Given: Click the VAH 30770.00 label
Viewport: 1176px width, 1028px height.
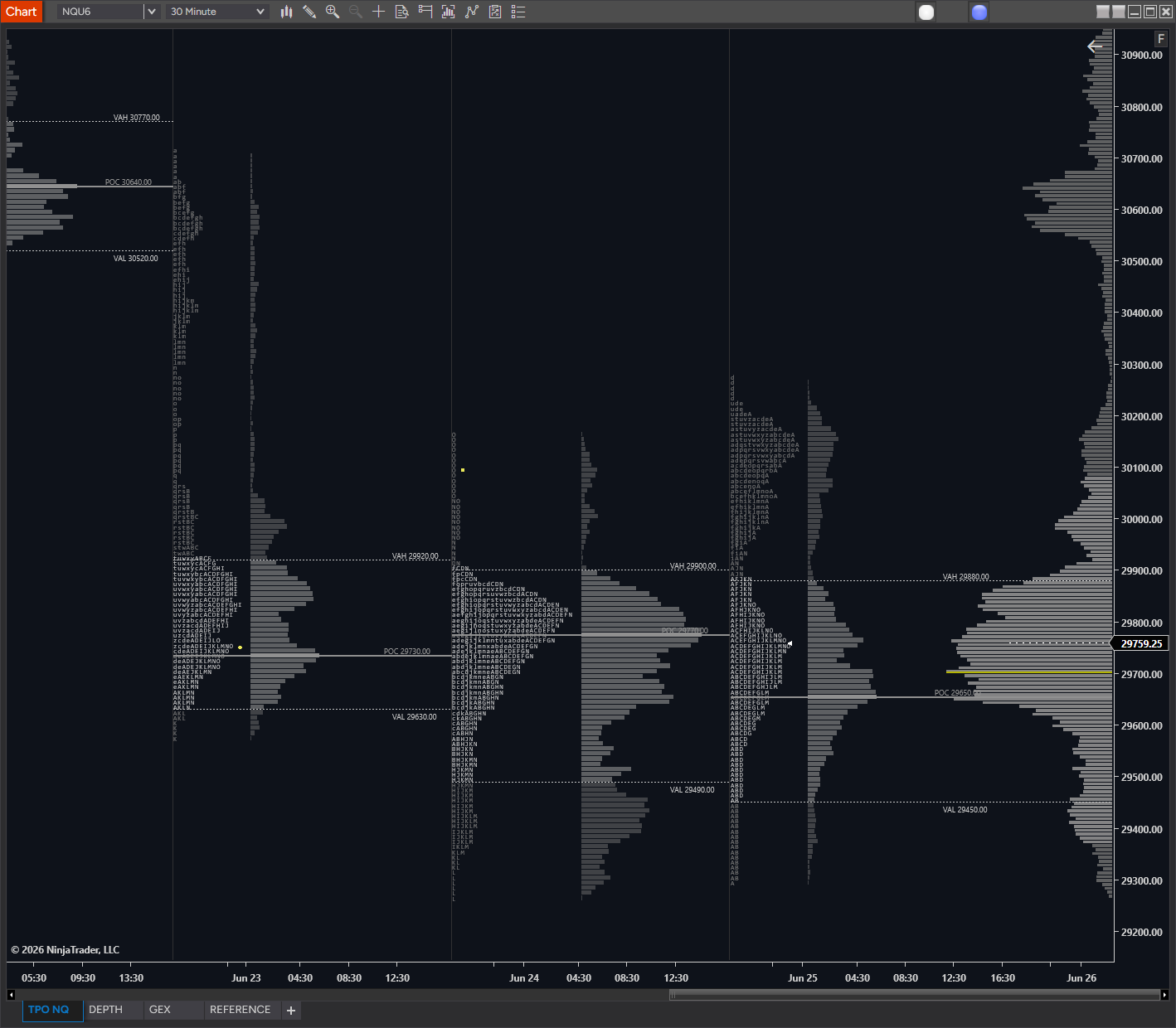Looking at the screenshot, I should [137, 118].
